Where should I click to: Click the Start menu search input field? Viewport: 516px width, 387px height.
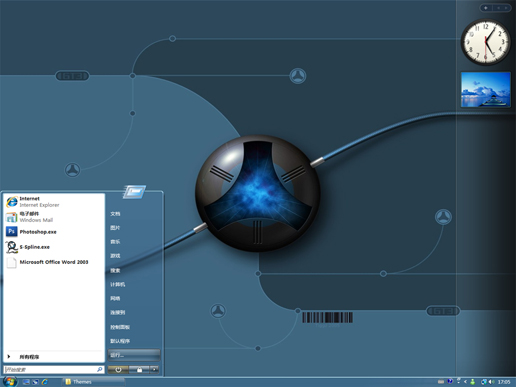[54, 369]
